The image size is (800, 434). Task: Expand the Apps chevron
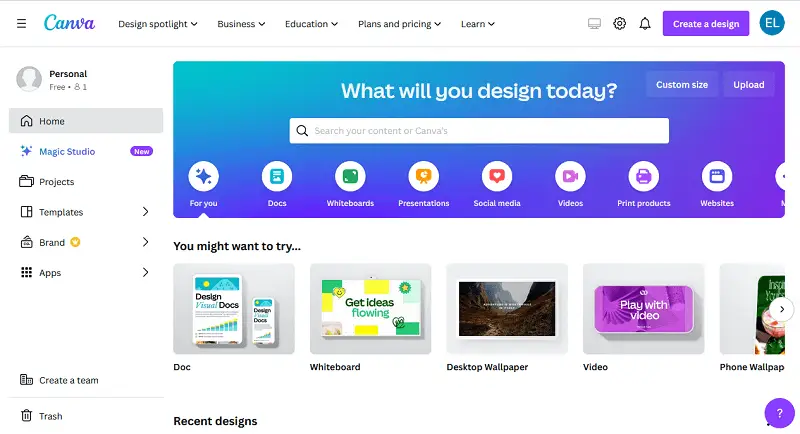tap(145, 272)
